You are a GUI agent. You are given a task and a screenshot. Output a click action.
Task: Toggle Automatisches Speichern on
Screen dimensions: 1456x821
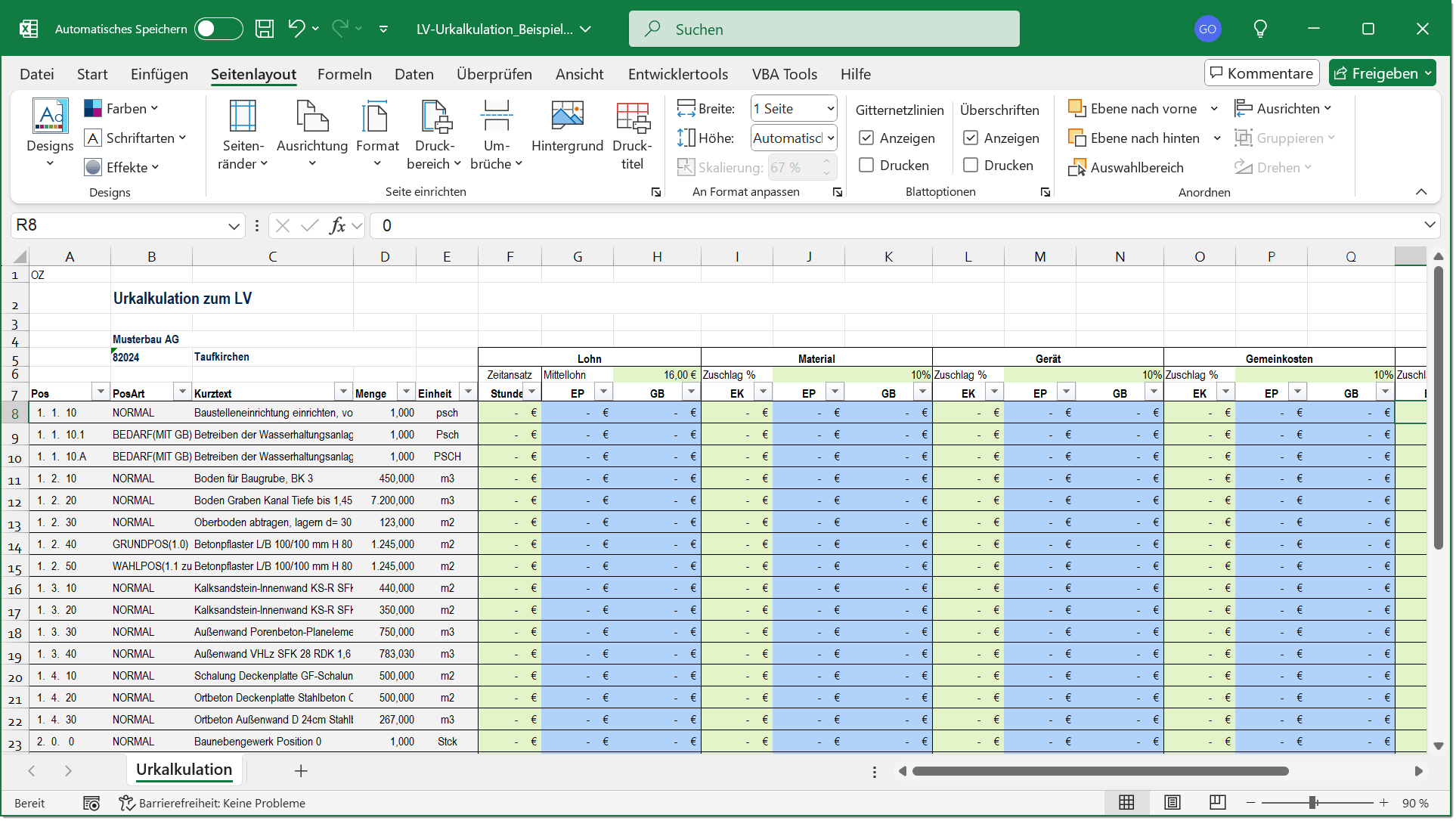coord(218,28)
